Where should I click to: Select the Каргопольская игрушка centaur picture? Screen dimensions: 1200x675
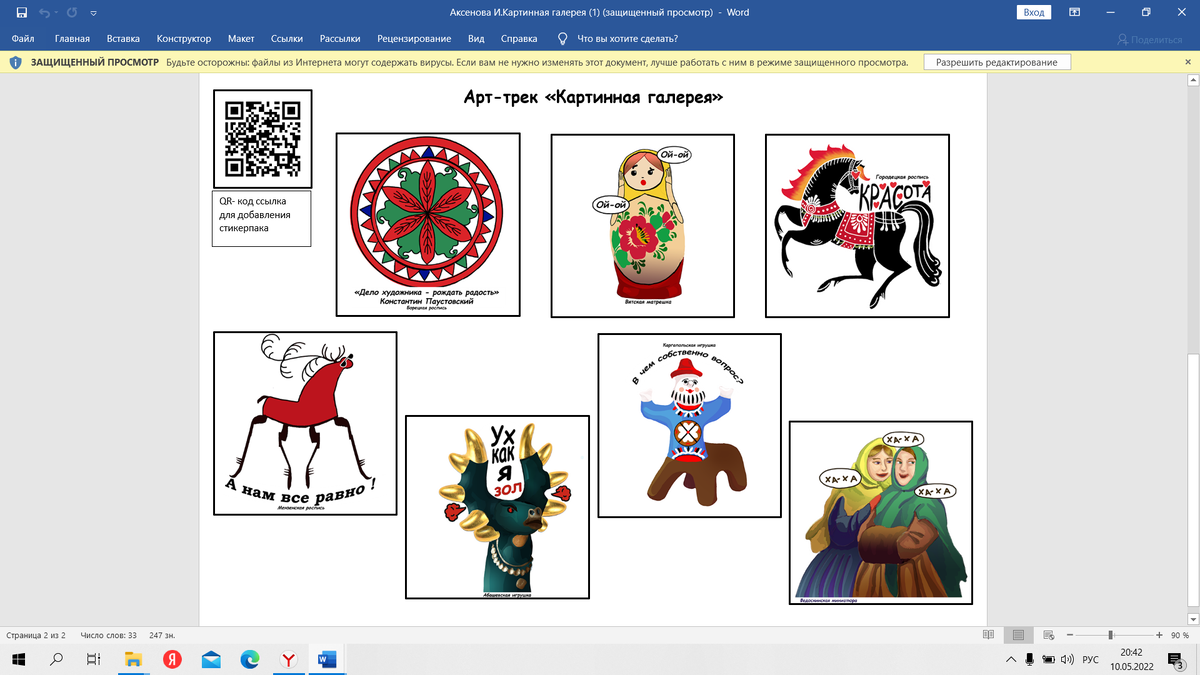[x=689, y=426]
